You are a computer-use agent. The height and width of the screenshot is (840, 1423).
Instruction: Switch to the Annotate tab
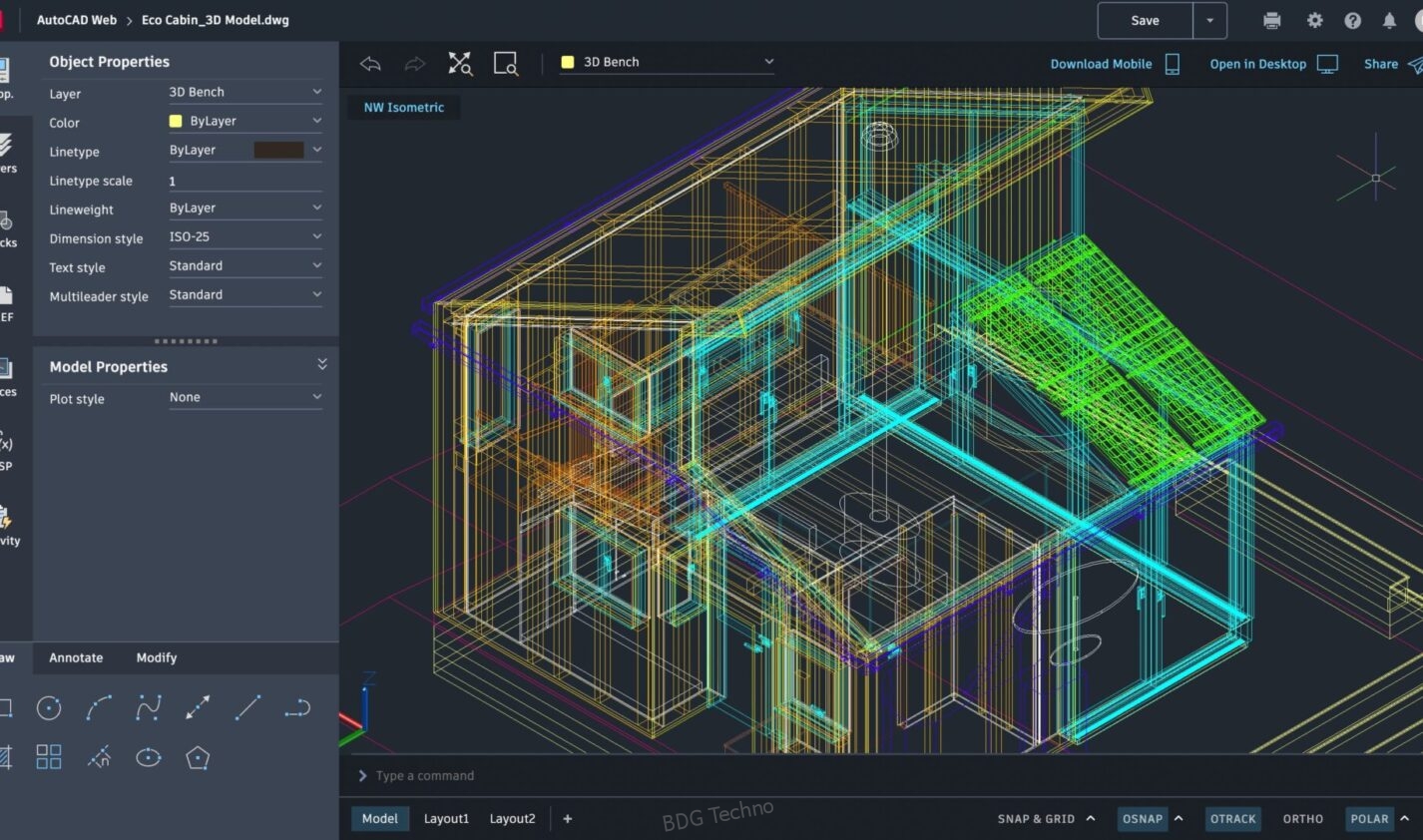pyautogui.click(x=76, y=657)
